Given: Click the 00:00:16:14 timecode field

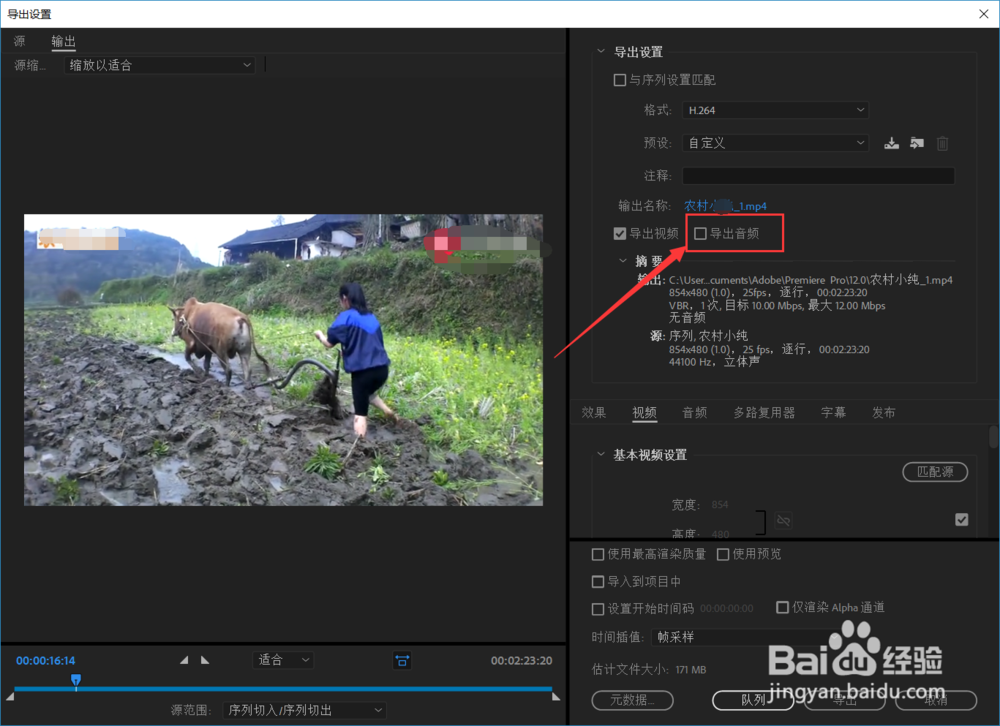Looking at the screenshot, I should click(x=46, y=660).
